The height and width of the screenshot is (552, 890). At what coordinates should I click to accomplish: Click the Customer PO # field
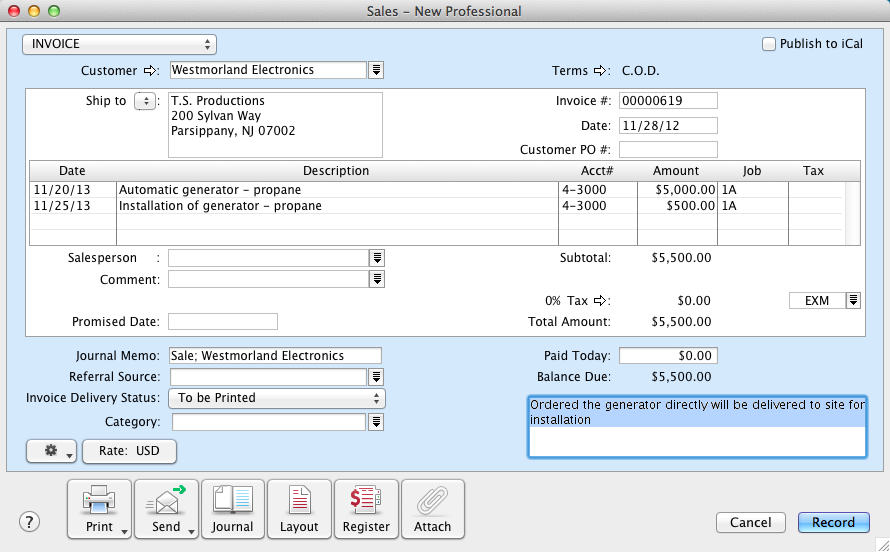point(668,150)
